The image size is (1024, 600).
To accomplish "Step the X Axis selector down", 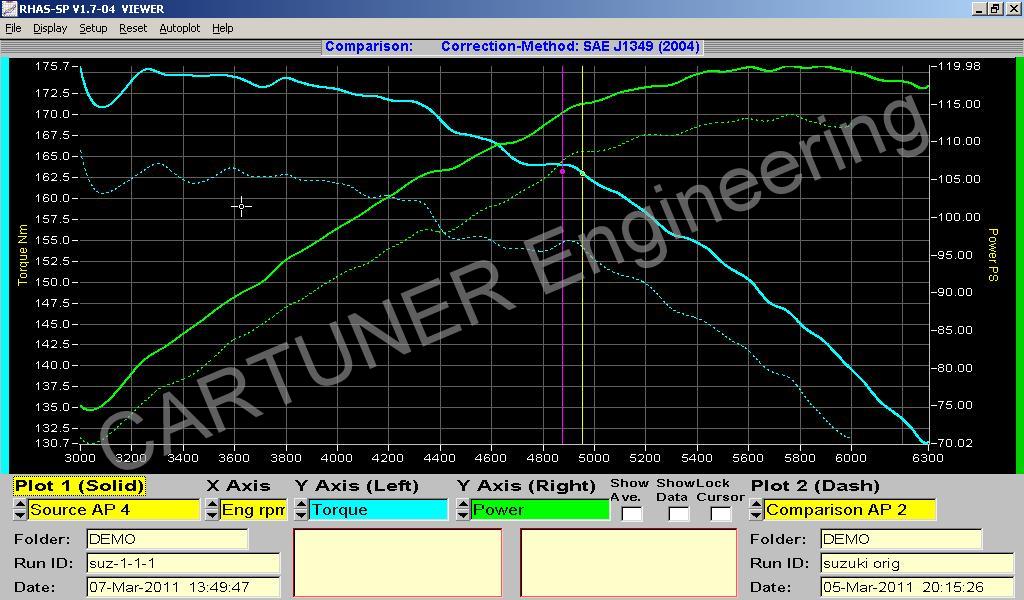I will click(212, 514).
